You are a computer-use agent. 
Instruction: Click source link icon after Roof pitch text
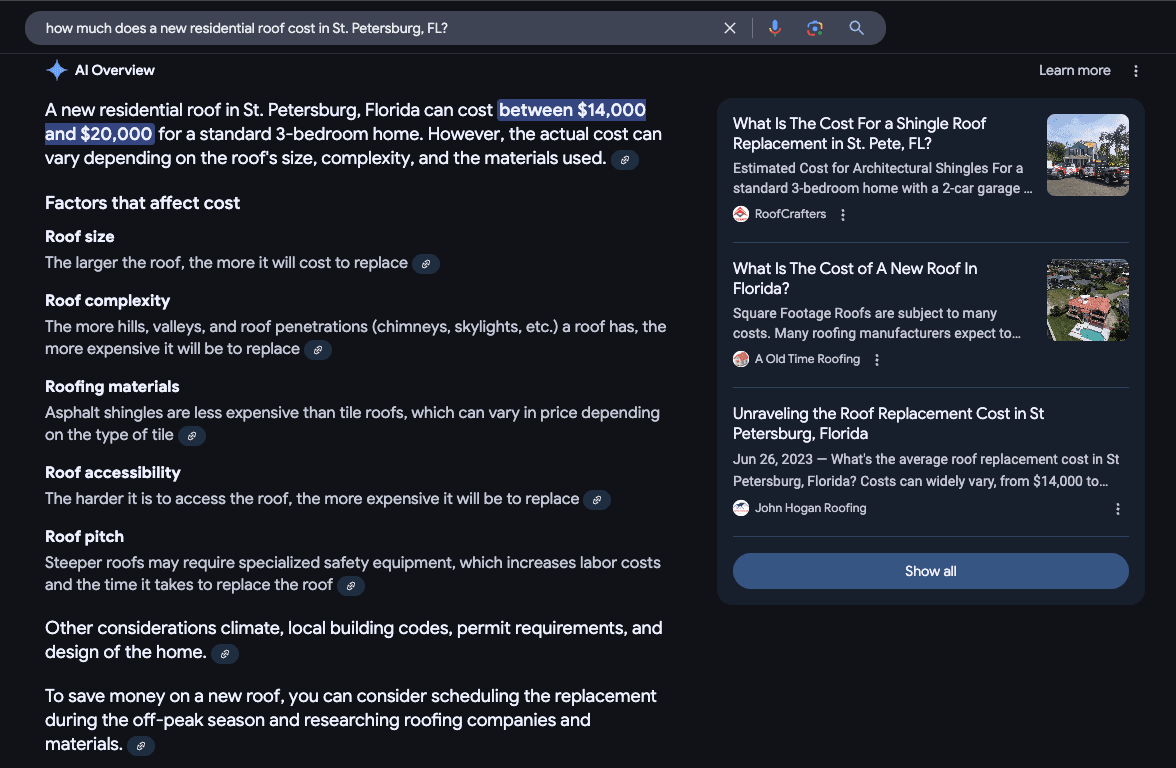351,586
